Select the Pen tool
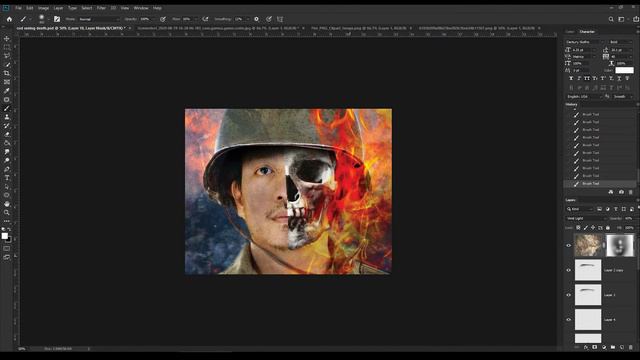This screenshot has width=640, height=360. tap(7, 169)
